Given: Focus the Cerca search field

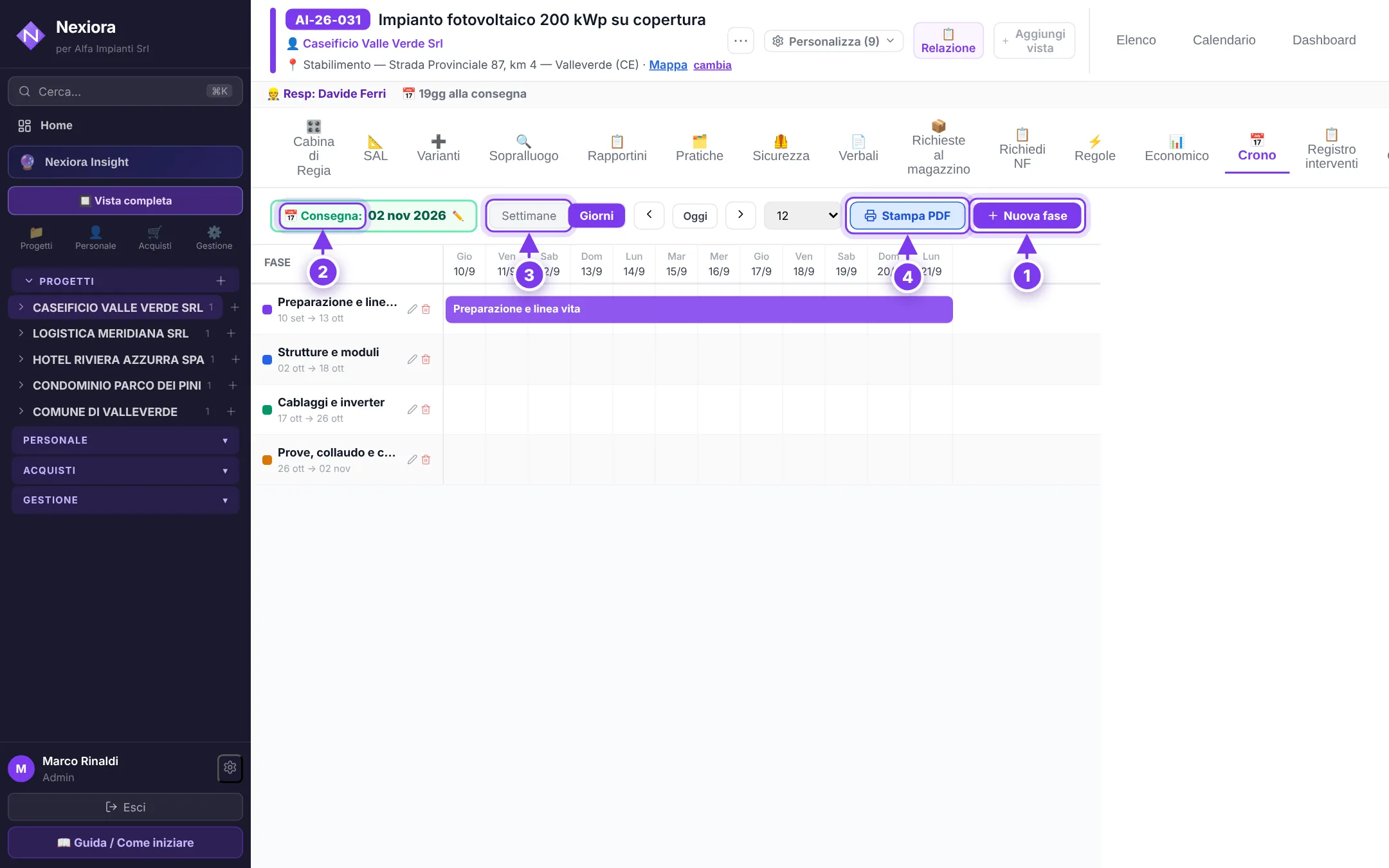Looking at the screenshot, I should [x=125, y=91].
